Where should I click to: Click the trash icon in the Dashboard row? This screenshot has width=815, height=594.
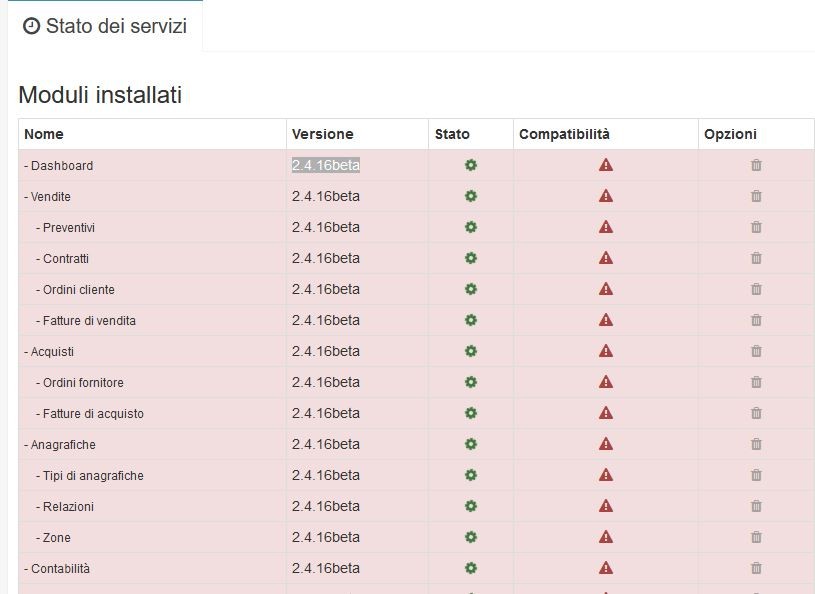pyautogui.click(x=756, y=165)
